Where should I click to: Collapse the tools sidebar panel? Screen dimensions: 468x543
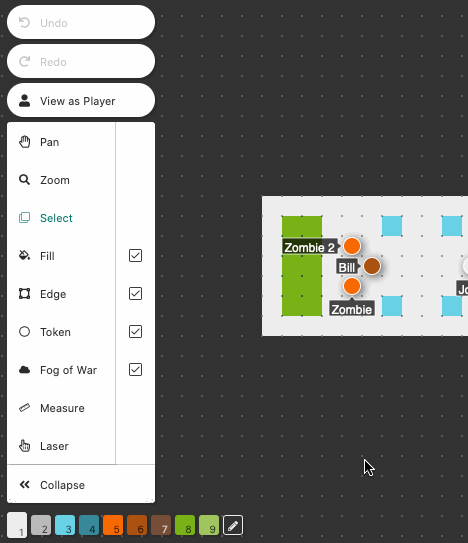pyautogui.click(x=81, y=485)
